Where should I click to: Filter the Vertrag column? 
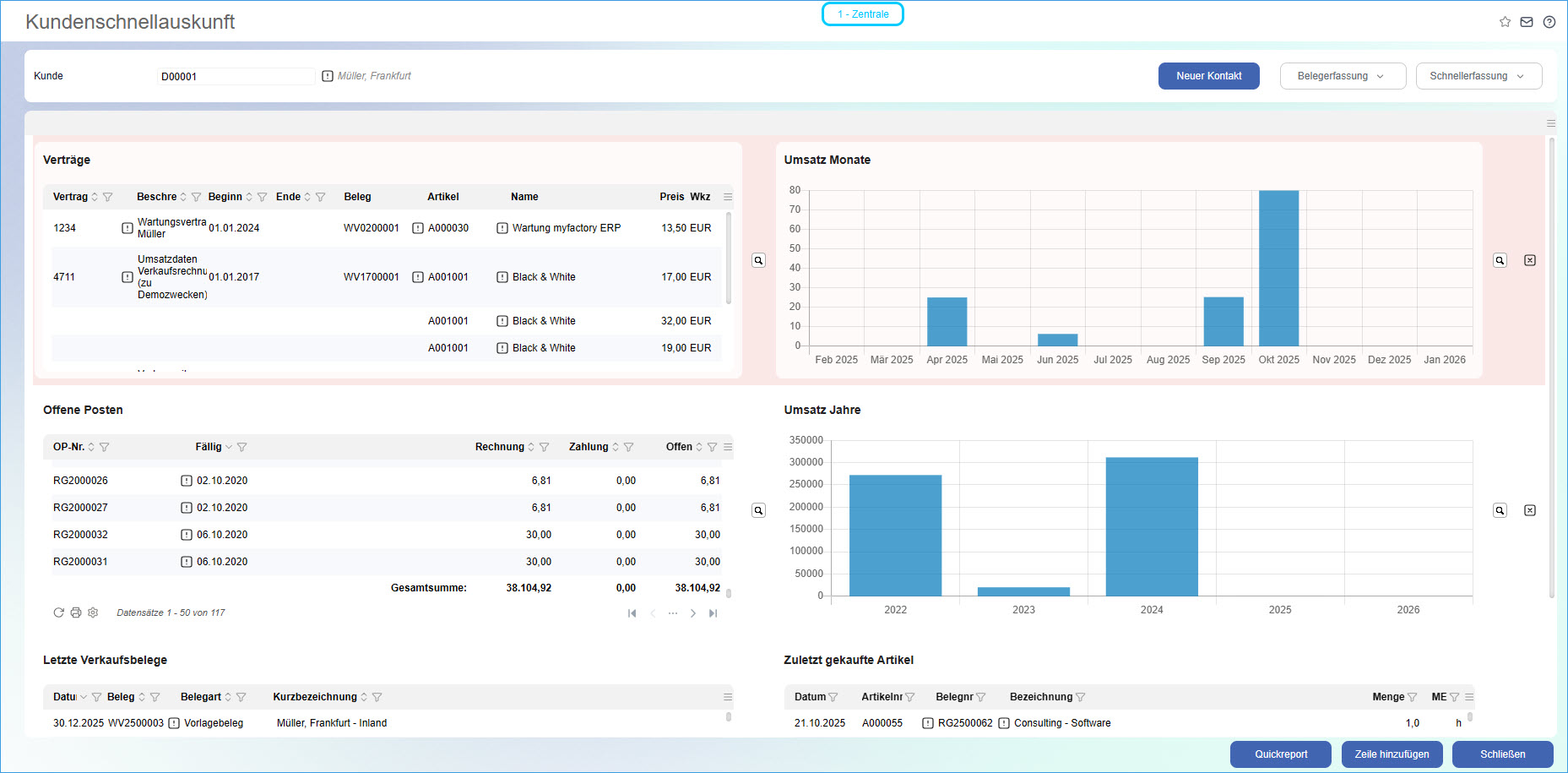pyautogui.click(x=108, y=197)
